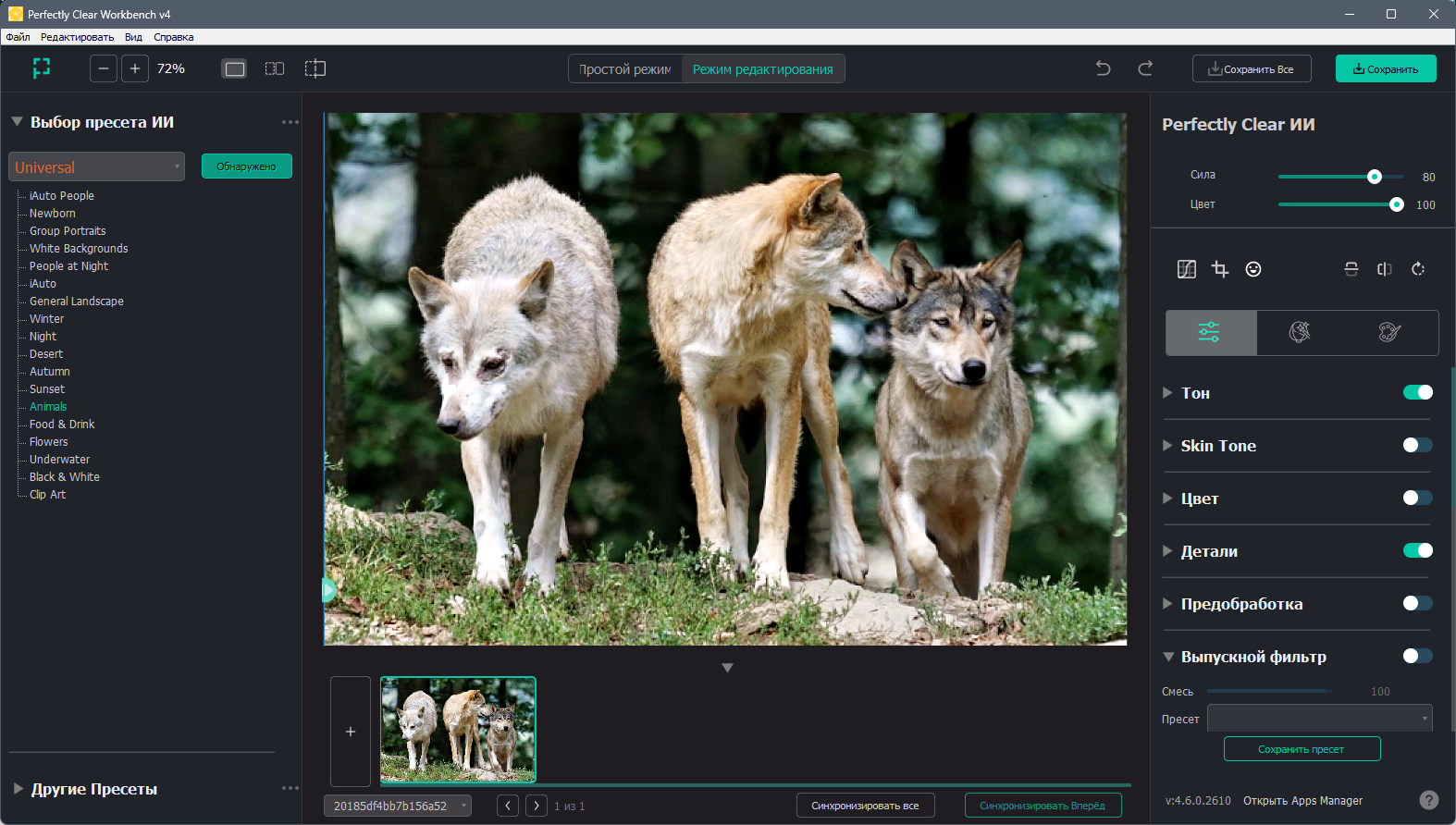Screen dimensions: 1456x825
Task: Click the Сила slider handle
Action: (1375, 177)
